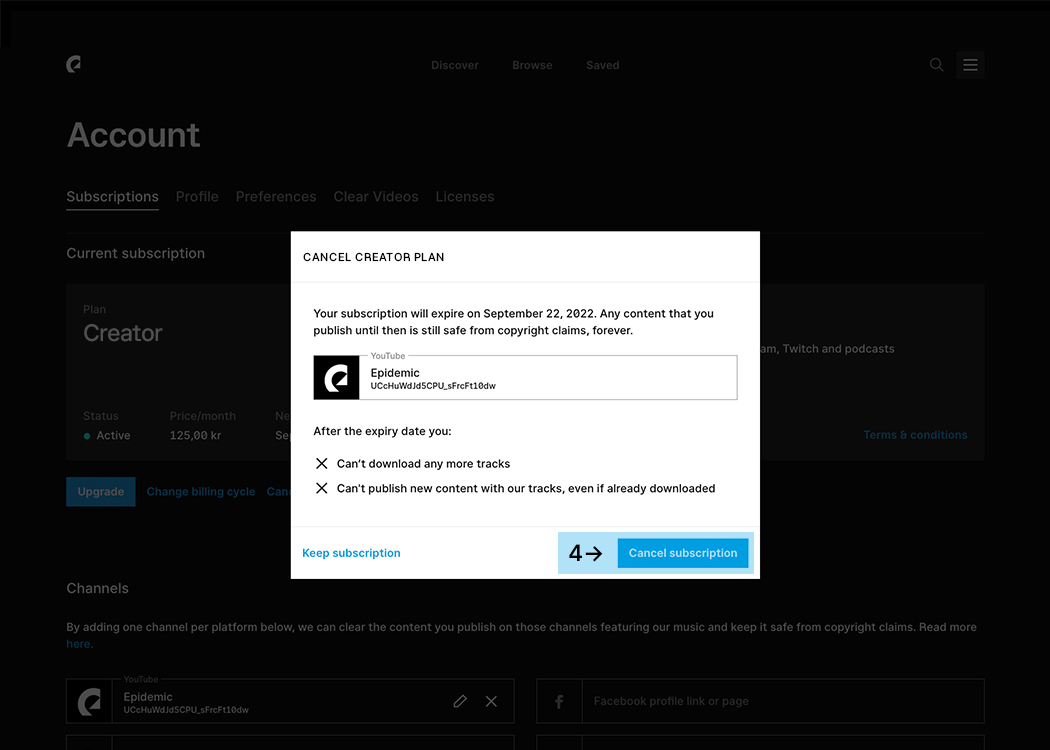Click Keep subscription link
Image resolution: width=1050 pixels, height=750 pixels.
click(351, 553)
